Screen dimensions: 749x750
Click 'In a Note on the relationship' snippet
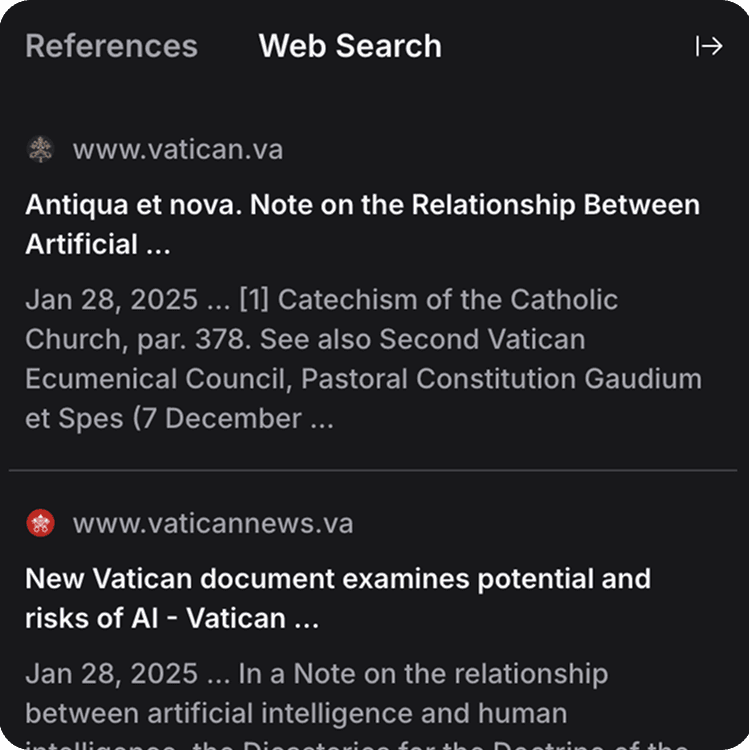(423, 674)
